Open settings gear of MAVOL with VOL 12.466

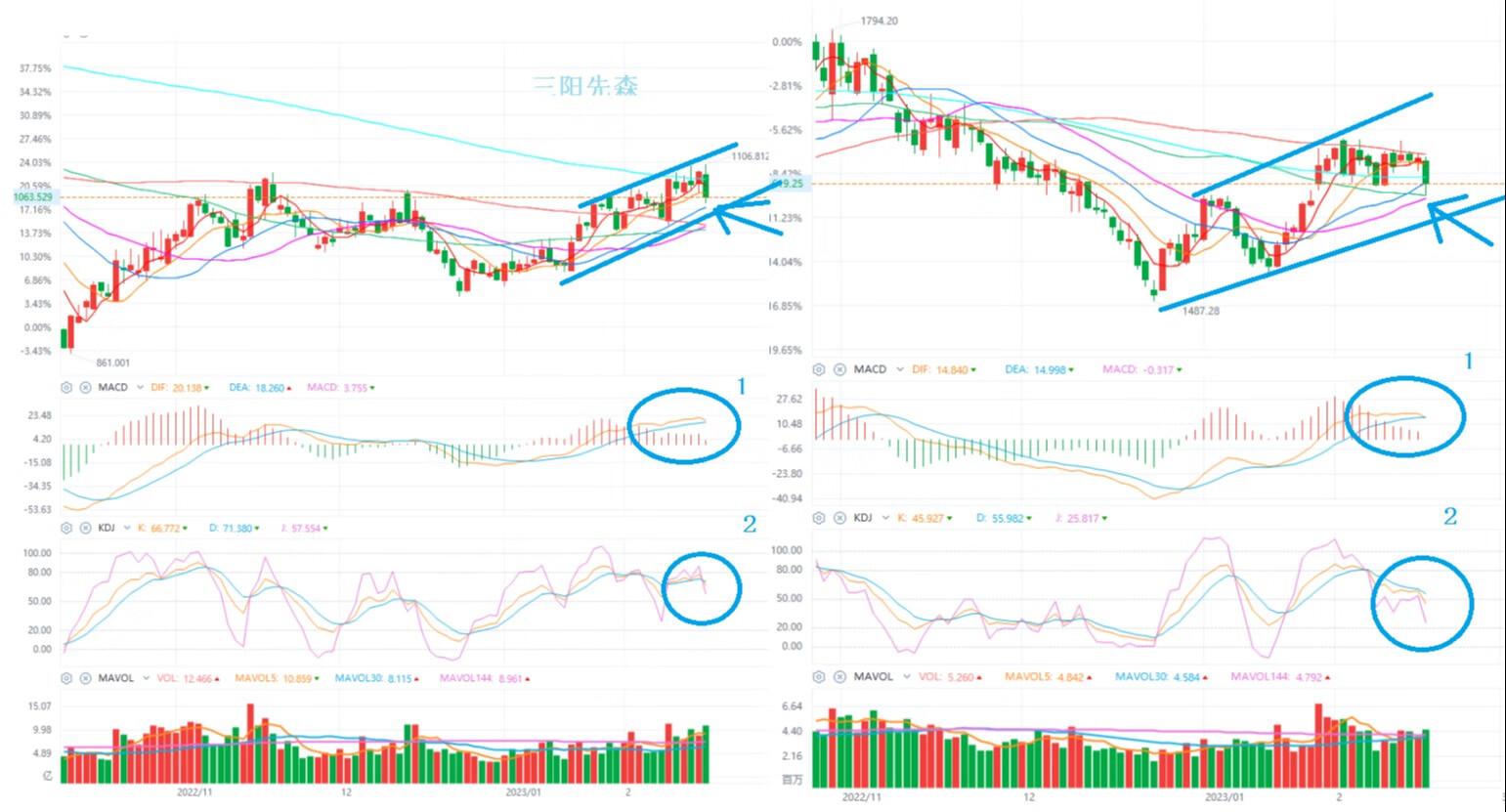click(x=66, y=678)
